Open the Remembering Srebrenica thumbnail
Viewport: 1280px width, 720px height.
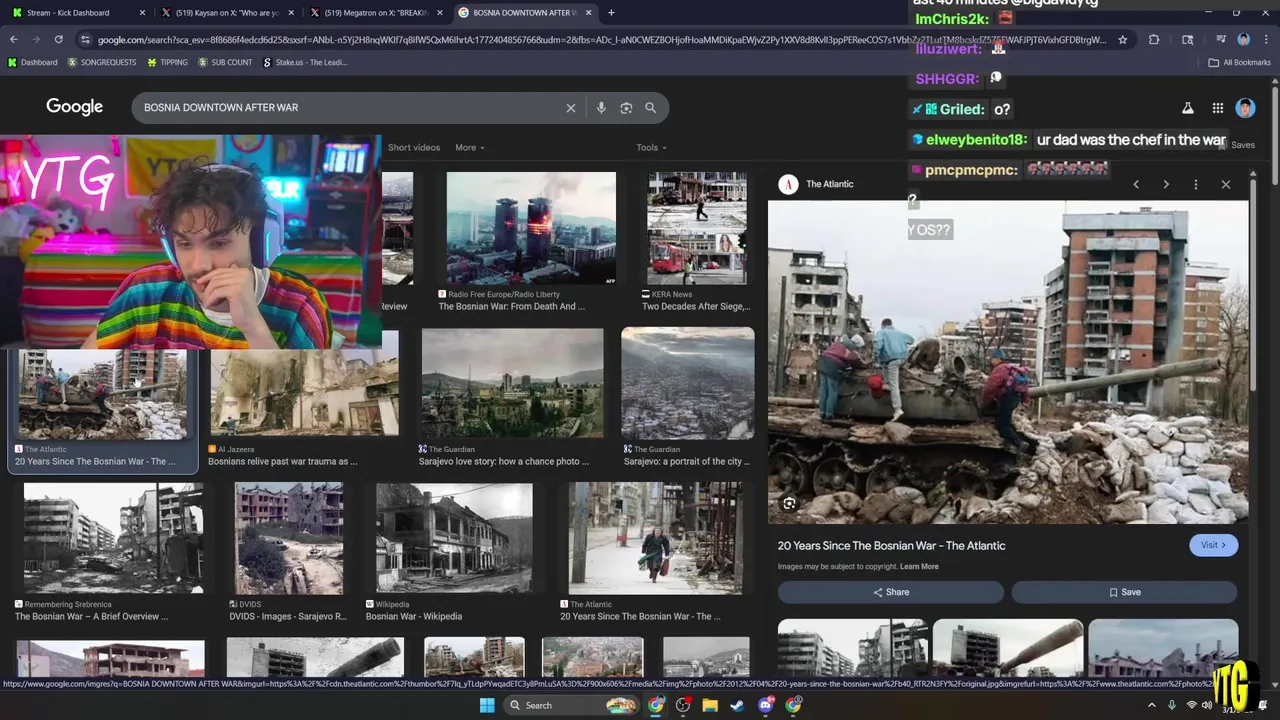tap(113, 538)
